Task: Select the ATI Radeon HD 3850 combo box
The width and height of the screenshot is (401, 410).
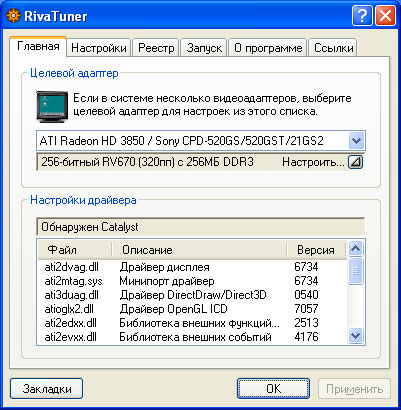Action: [201, 141]
